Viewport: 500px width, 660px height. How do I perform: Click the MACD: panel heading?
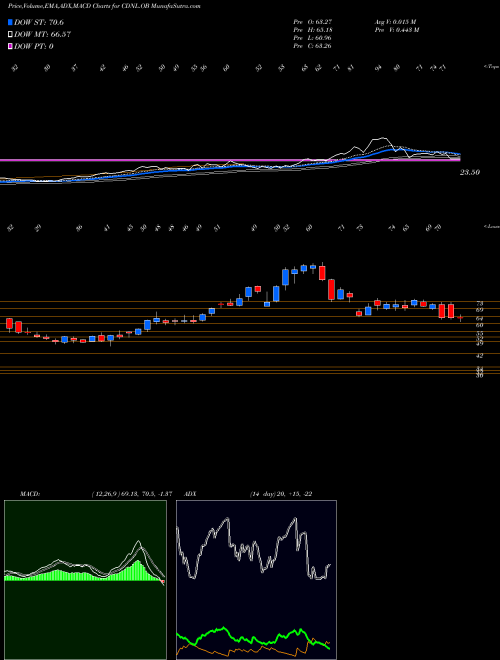pos(29,494)
